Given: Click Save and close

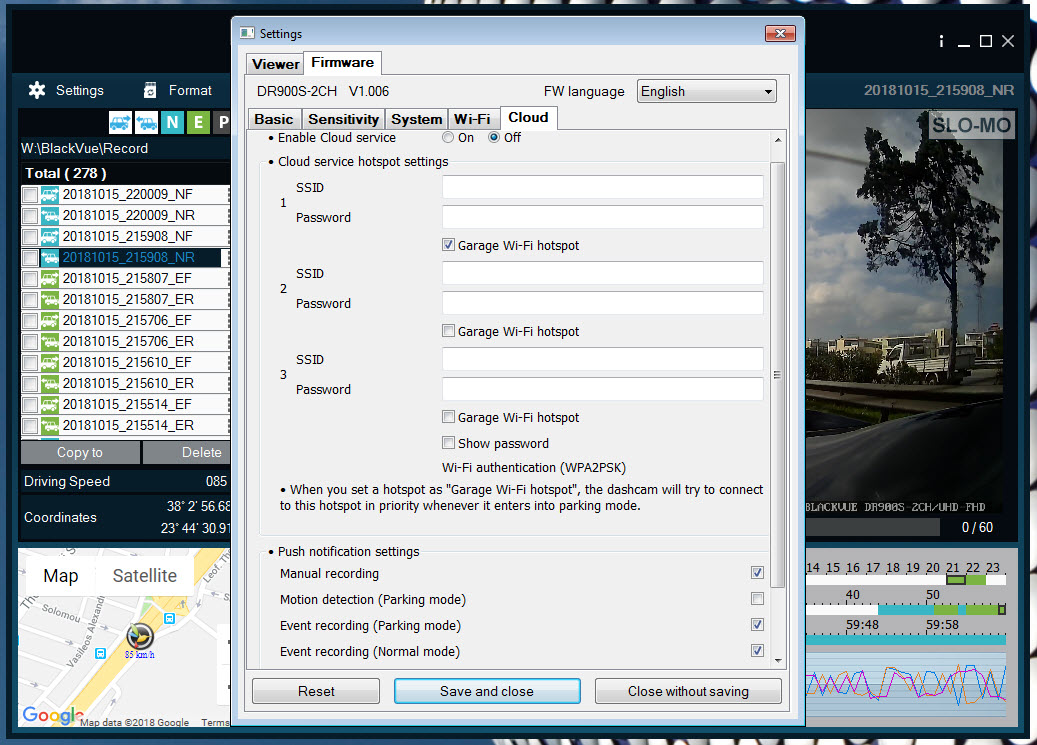Looking at the screenshot, I should 487,691.
